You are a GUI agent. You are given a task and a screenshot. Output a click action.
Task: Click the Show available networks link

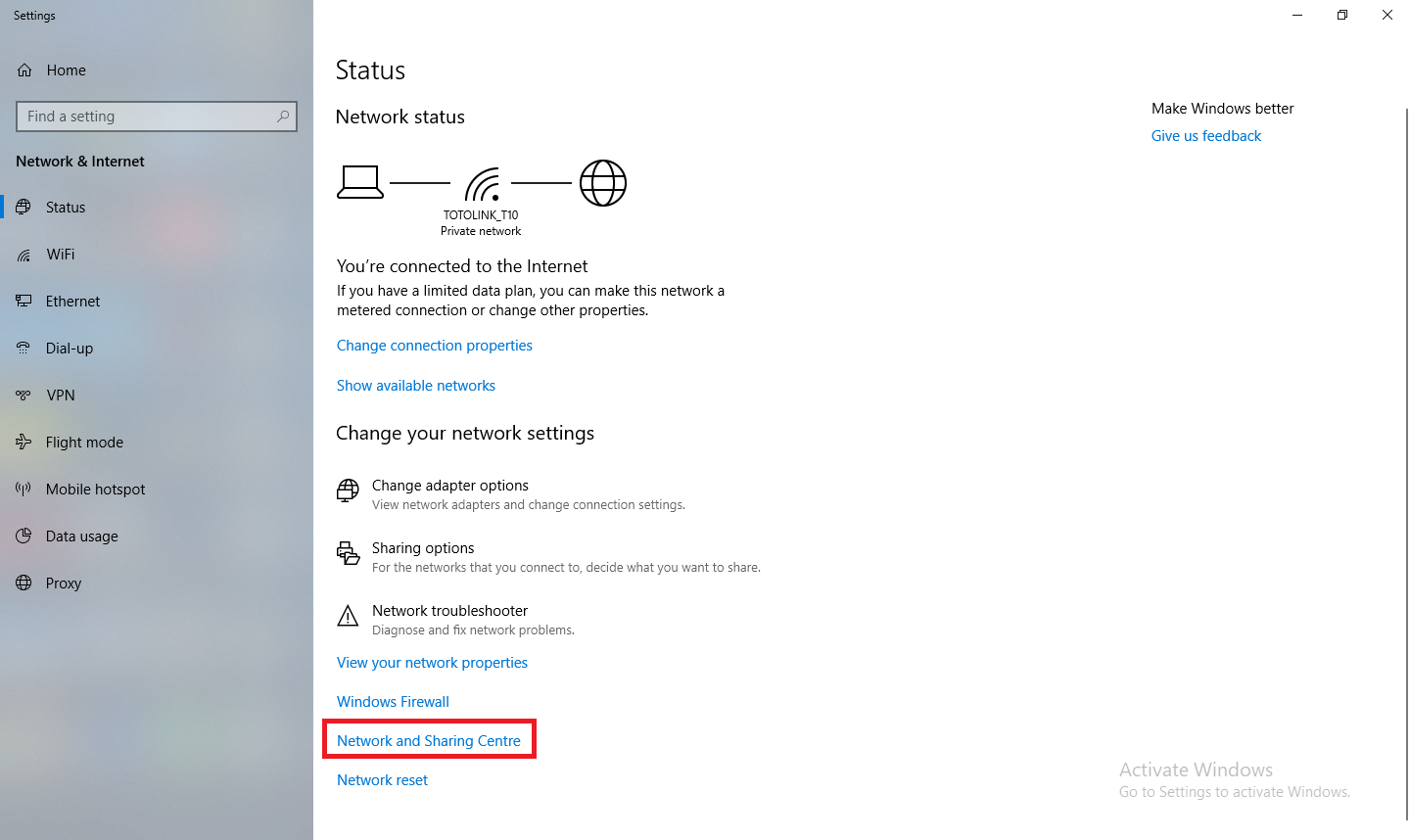[x=416, y=386]
